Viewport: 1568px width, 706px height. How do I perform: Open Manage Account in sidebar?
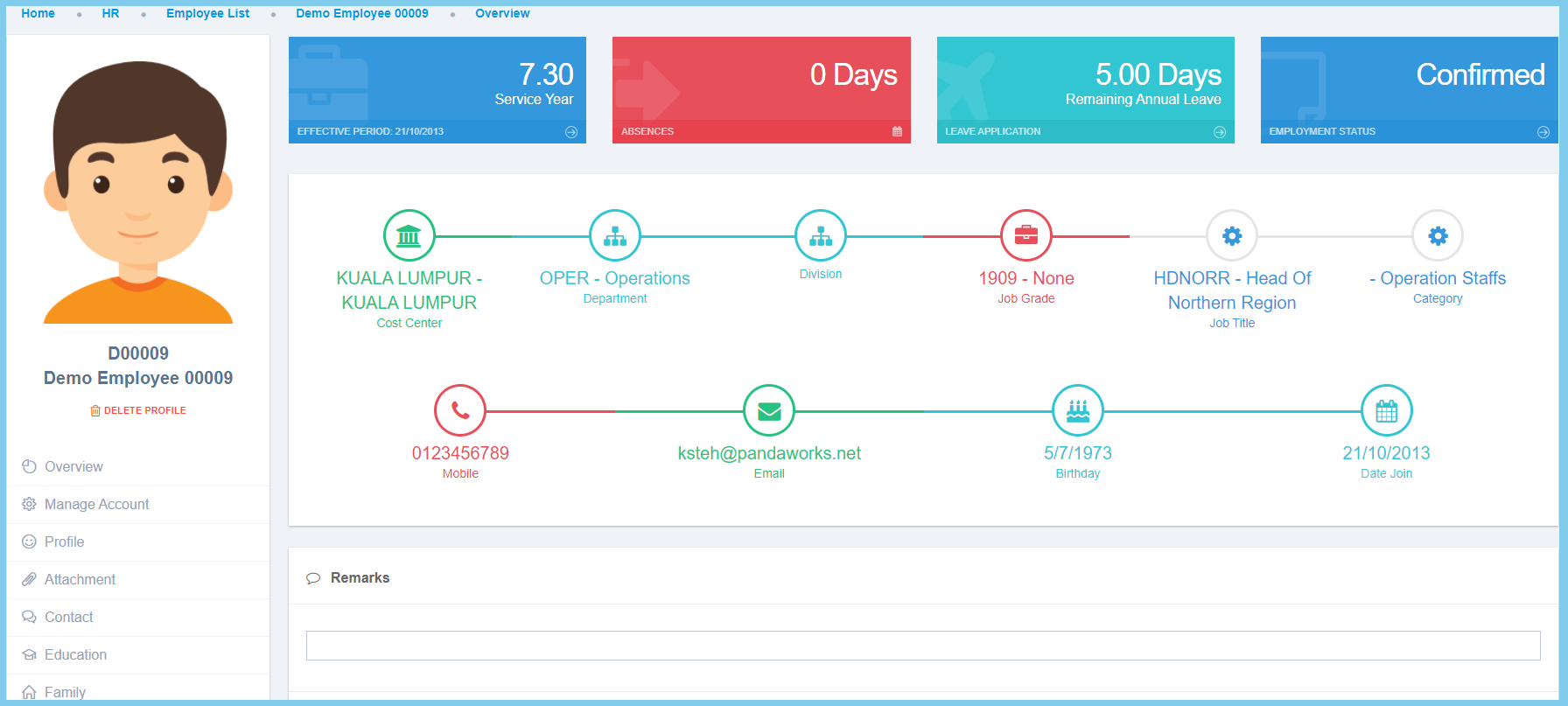tap(96, 505)
